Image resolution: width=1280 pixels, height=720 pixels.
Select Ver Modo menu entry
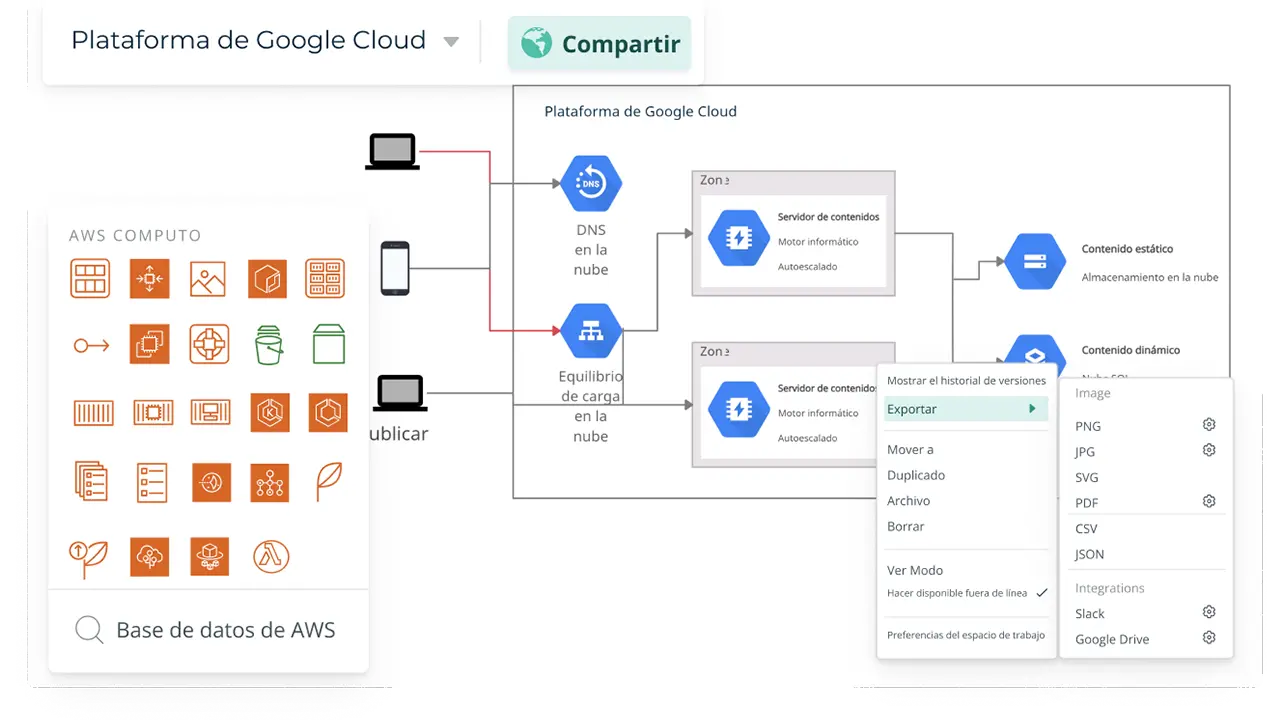pos(915,570)
